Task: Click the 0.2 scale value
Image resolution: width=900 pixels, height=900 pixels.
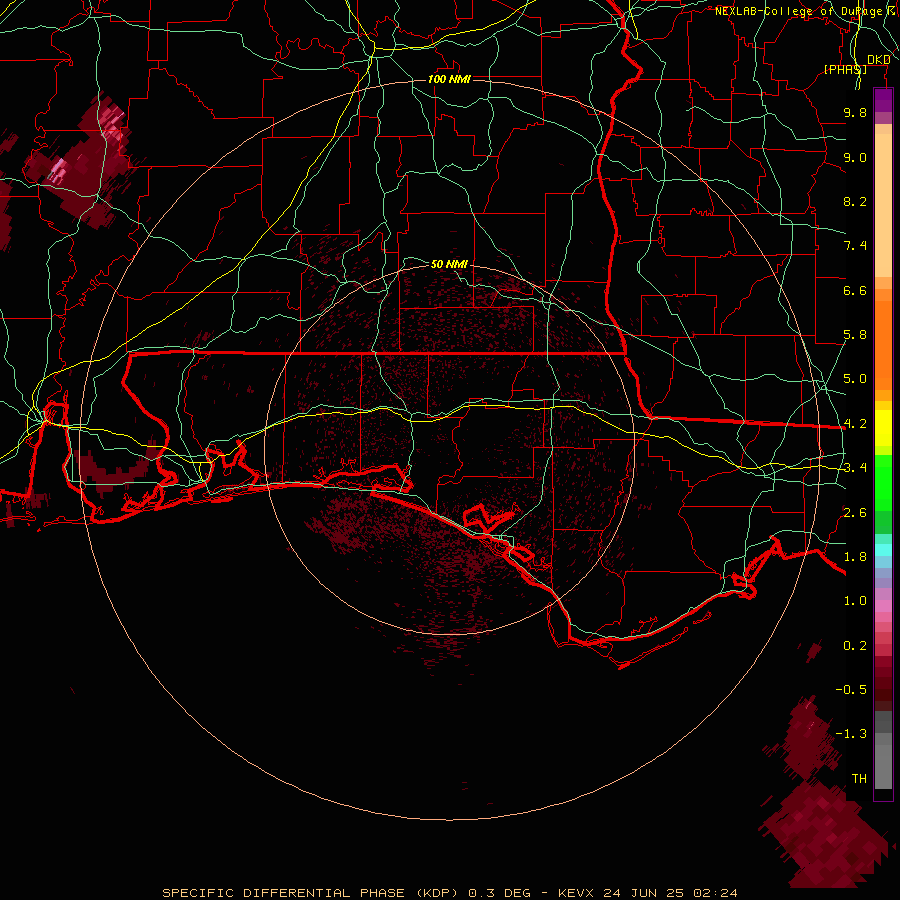Action: [855, 646]
